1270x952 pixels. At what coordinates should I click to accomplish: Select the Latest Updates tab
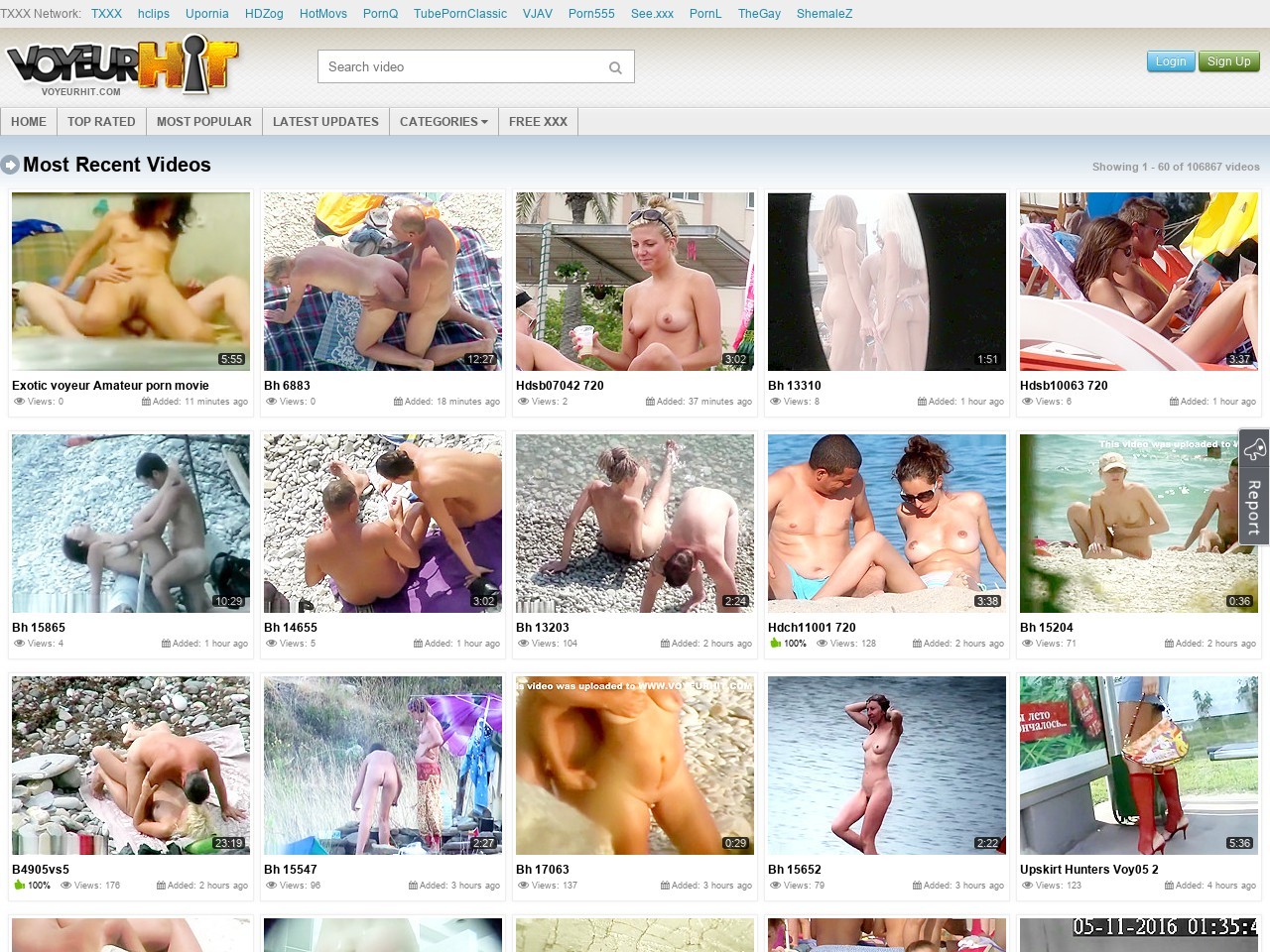click(x=325, y=122)
